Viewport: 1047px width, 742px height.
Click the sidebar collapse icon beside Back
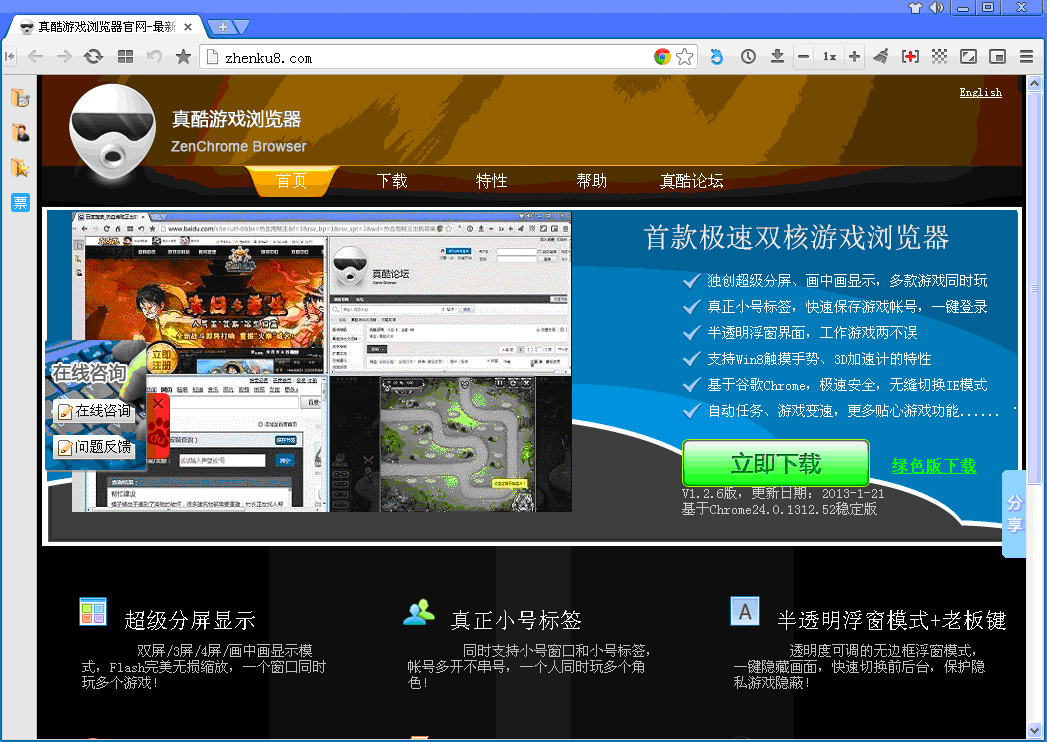tap(9, 57)
